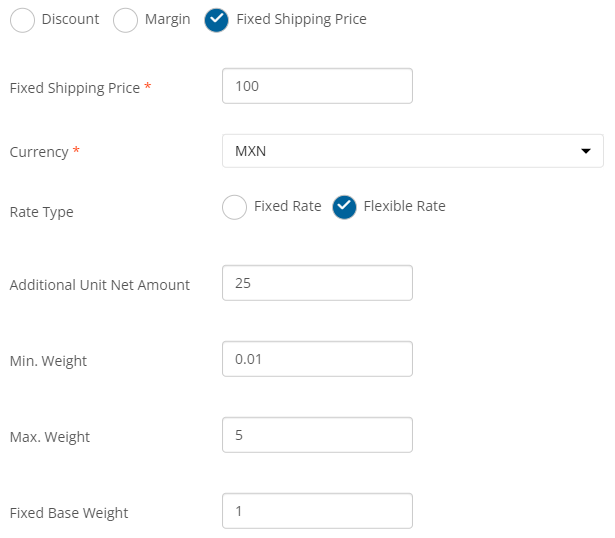Viewport: 615px width, 538px height.
Task: Click the Rate Type field label
Action: click(42, 213)
